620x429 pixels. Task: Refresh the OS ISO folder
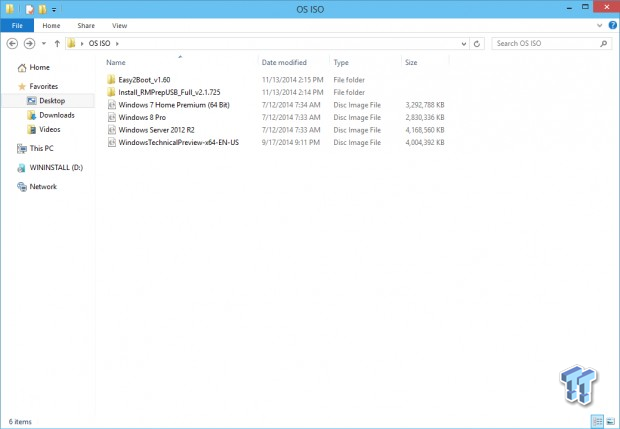[x=477, y=44]
